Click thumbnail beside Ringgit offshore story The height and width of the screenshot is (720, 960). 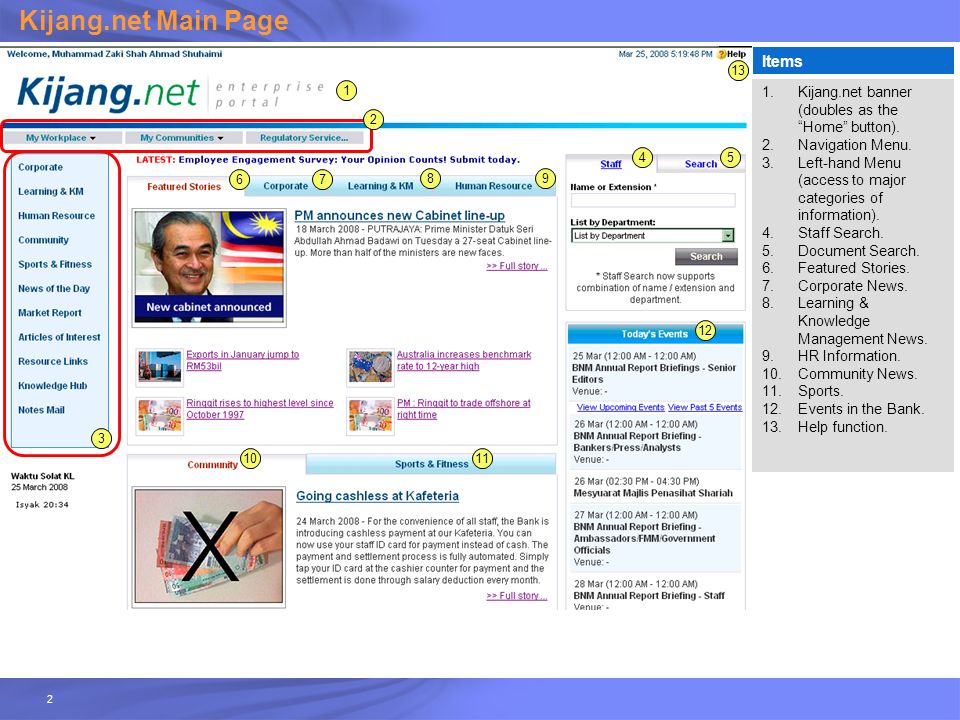coord(370,416)
